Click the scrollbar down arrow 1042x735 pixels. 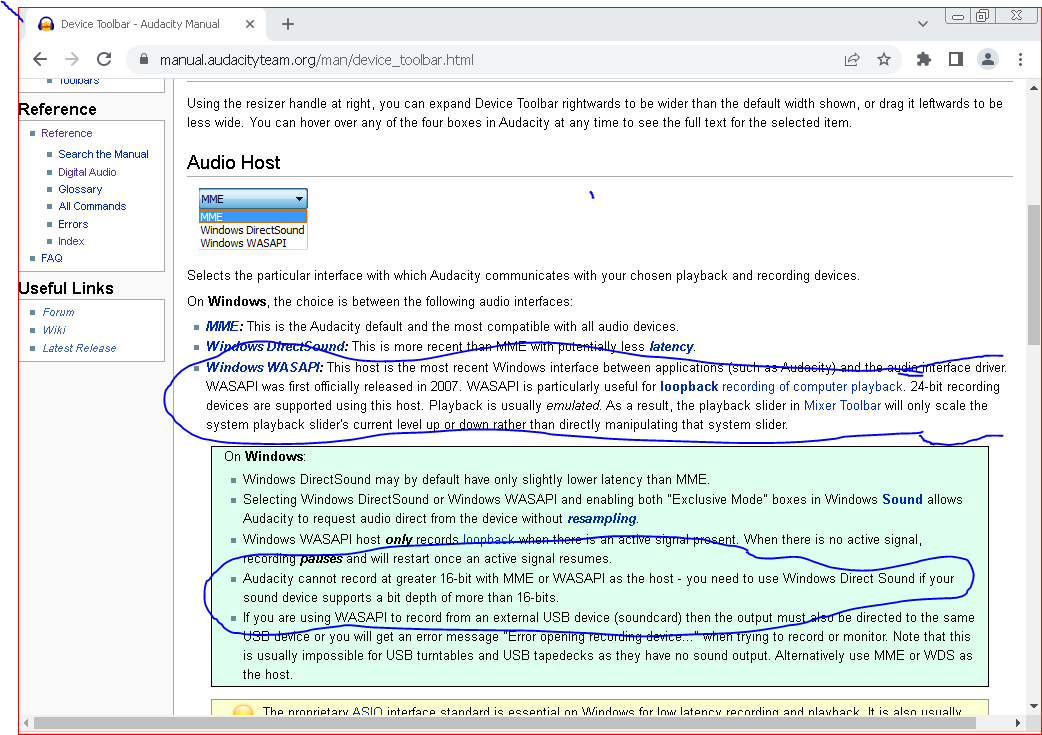[x=1033, y=706]
